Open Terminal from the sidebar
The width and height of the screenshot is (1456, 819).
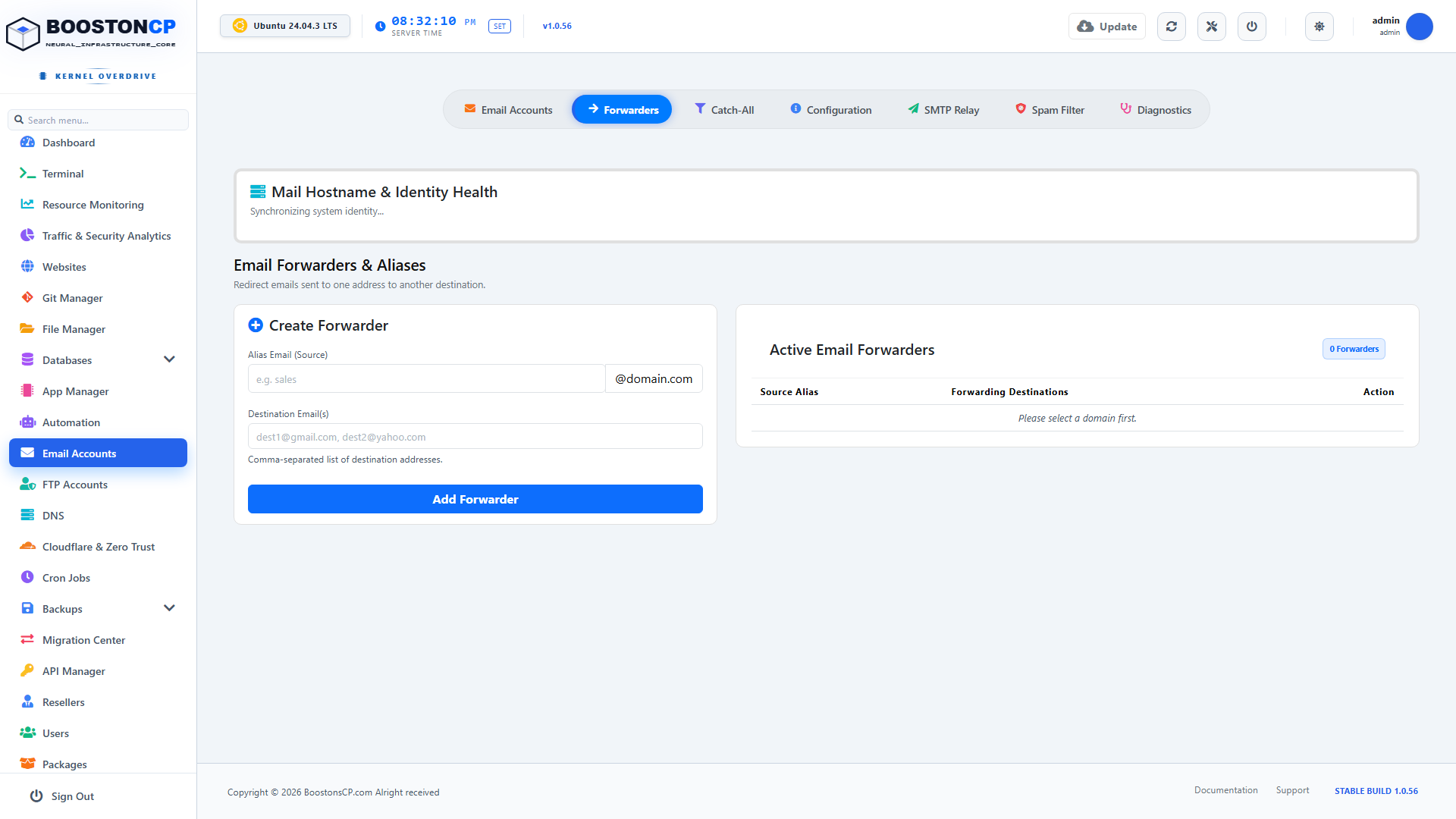pyautogui.click(x=98, y=174)
